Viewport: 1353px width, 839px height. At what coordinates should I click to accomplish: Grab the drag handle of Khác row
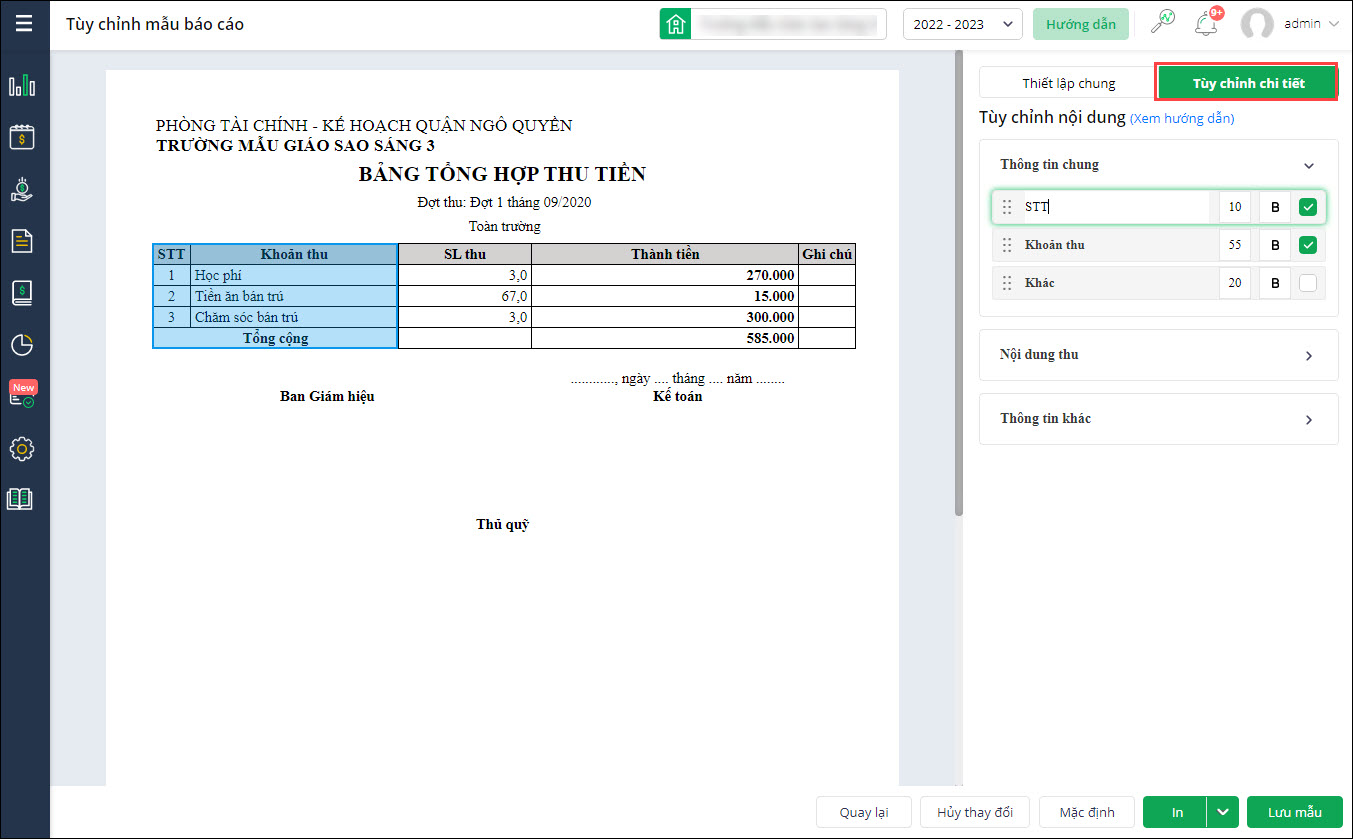pyautogui.click(x=1007, y=283)
